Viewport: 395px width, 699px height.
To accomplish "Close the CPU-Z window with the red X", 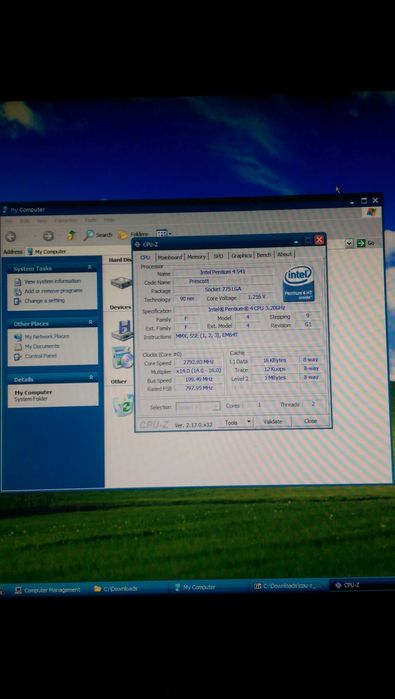I will [319, 240].
